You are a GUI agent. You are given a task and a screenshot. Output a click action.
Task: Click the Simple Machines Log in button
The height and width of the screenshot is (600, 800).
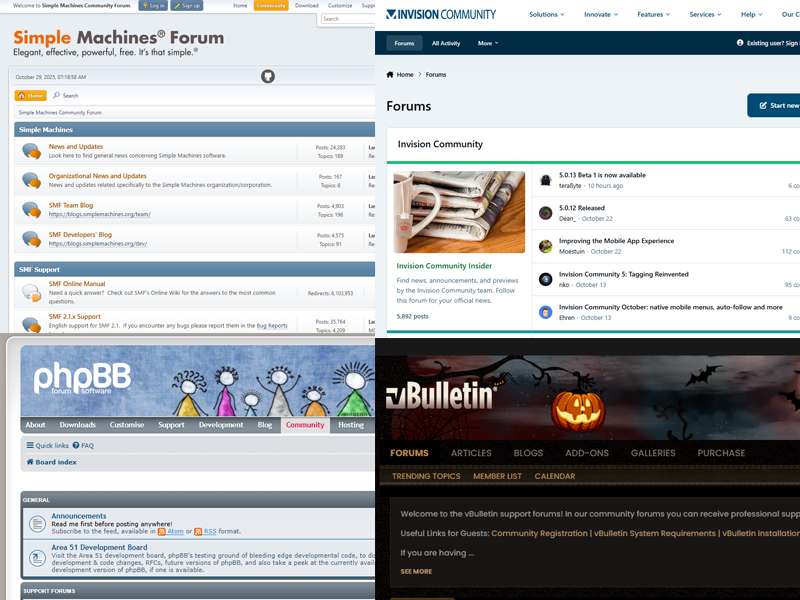tap(153, 5)
